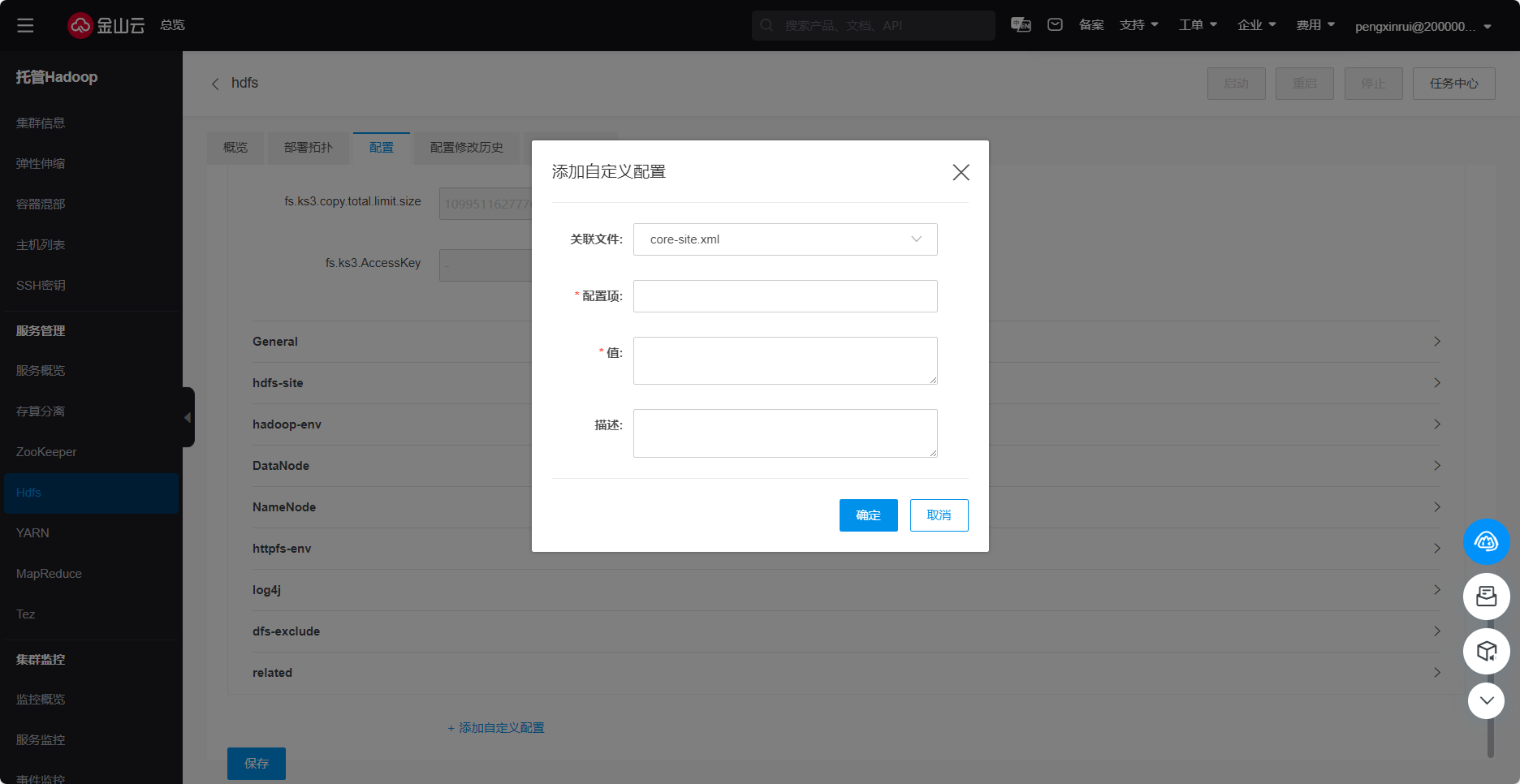
Task: Open the associated file core-site.xml dropdown
Action: pyautogui.click(x=784, y=239)
